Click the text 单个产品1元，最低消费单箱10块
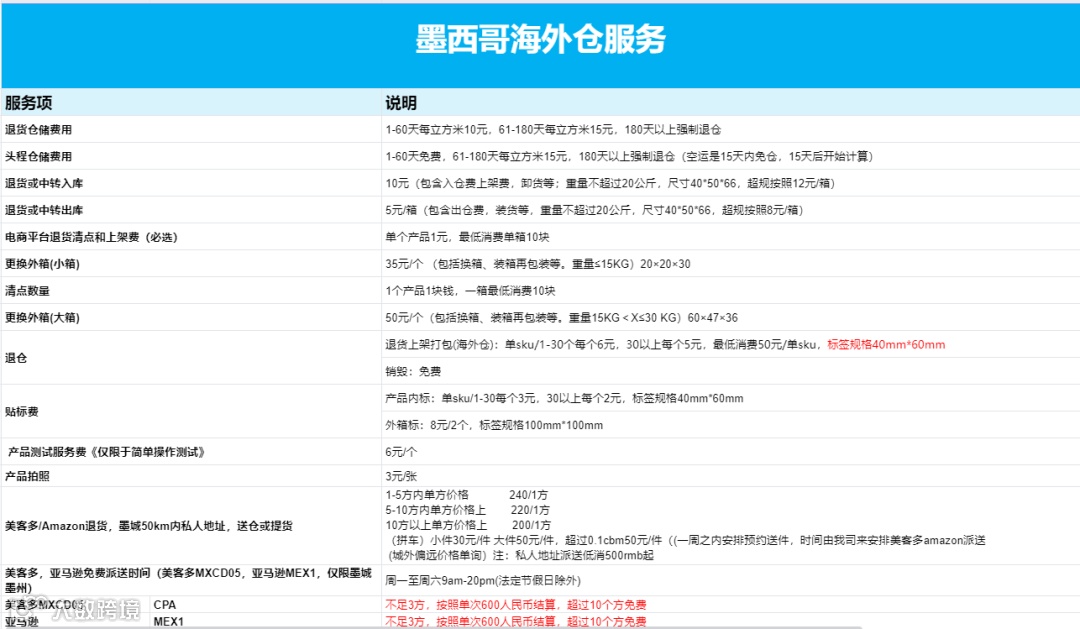The height and width of the screenshot is (629, 1080). [x=467, y=237]
